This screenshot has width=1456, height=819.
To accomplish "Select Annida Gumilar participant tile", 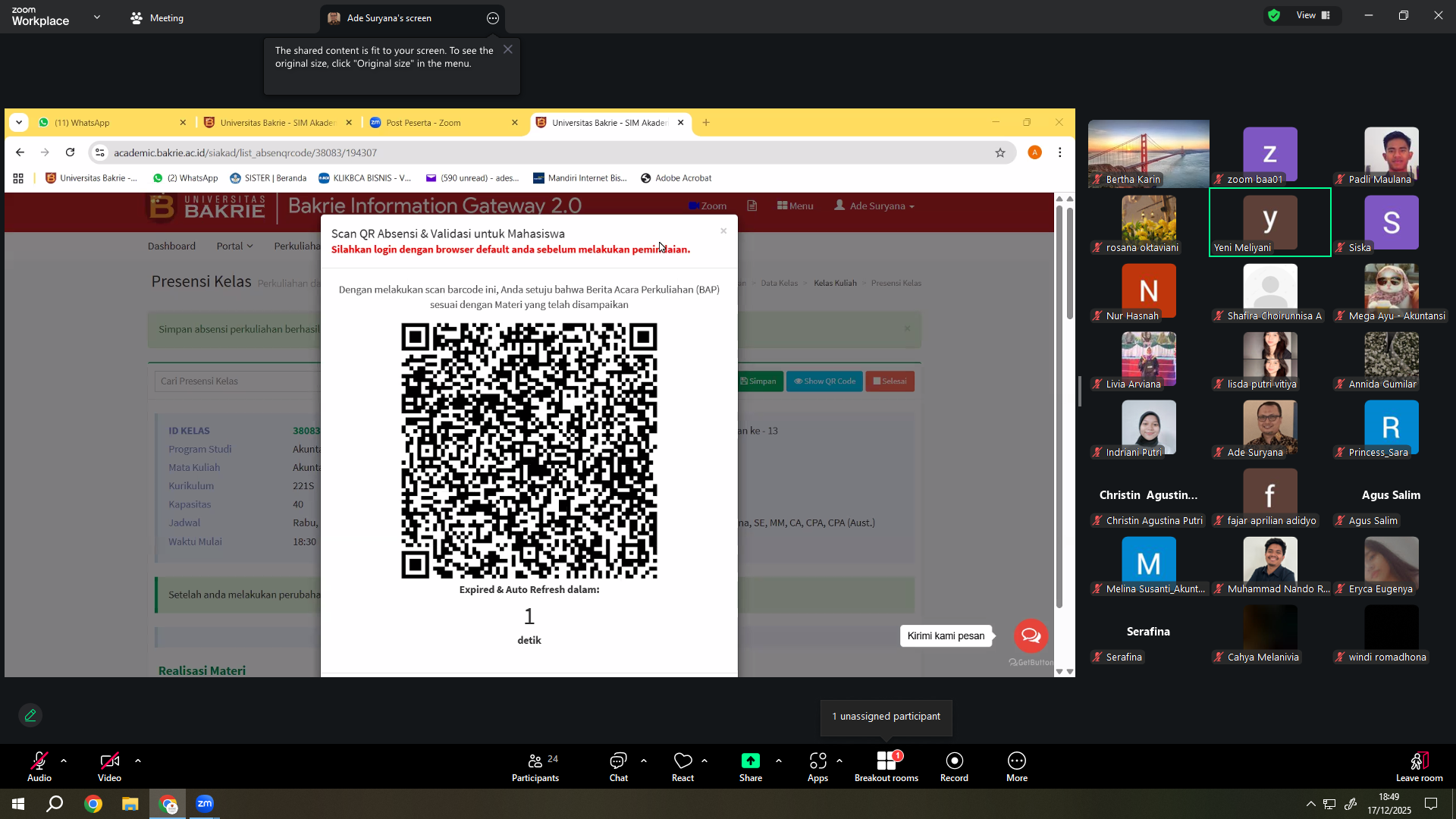I will click(x=1392, y=359).
